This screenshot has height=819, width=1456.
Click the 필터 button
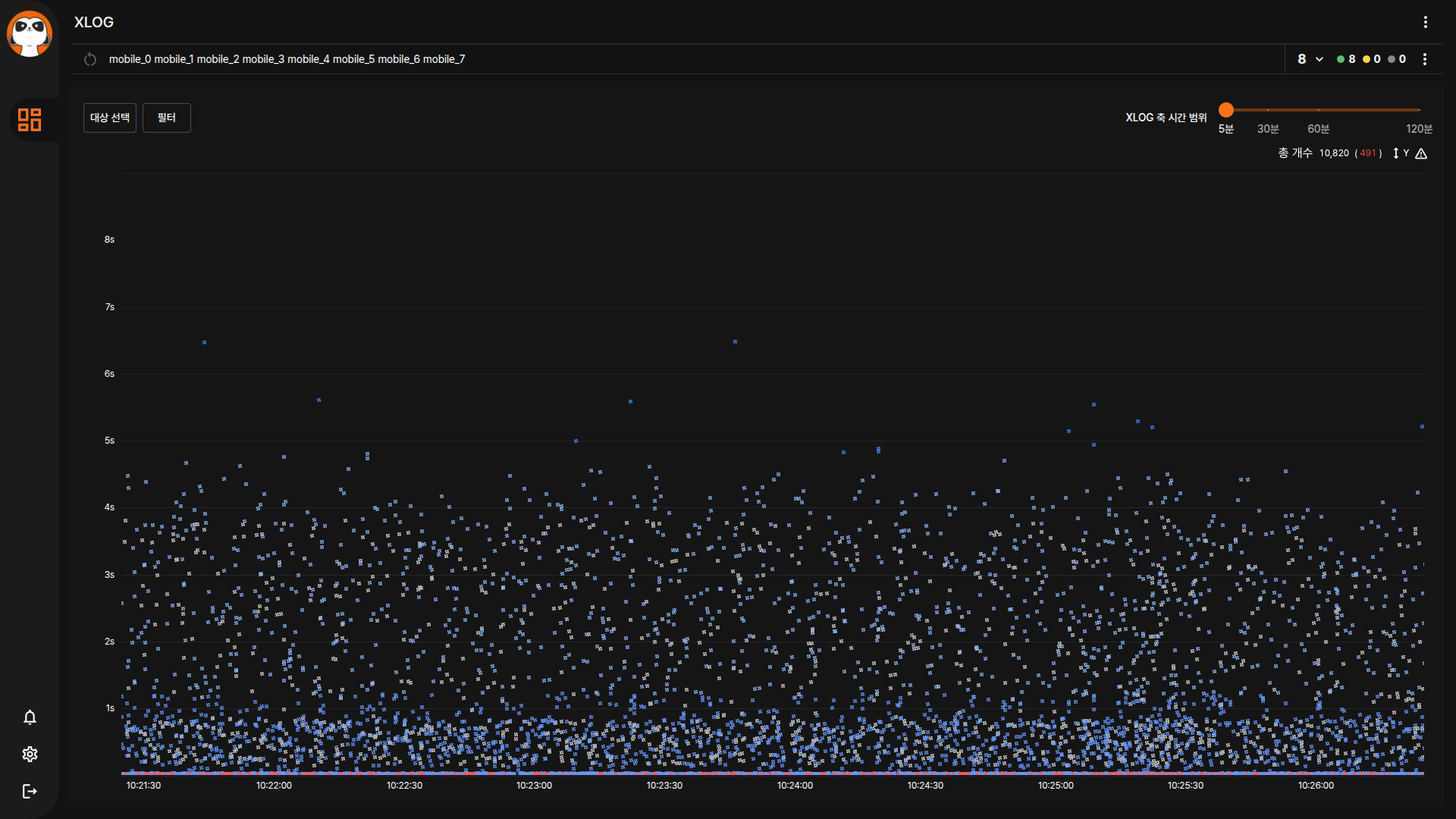[x=167, y=118]
